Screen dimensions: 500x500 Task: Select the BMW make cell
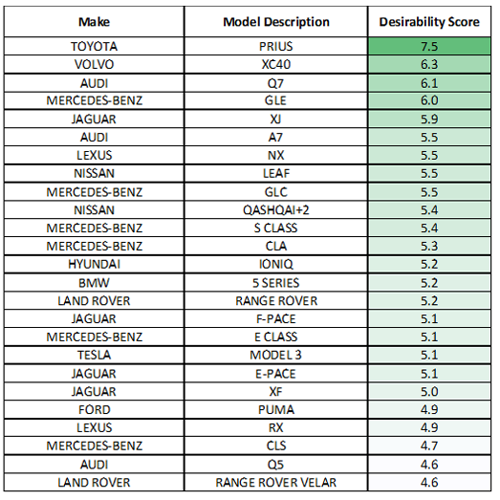(x=94, y=283)
